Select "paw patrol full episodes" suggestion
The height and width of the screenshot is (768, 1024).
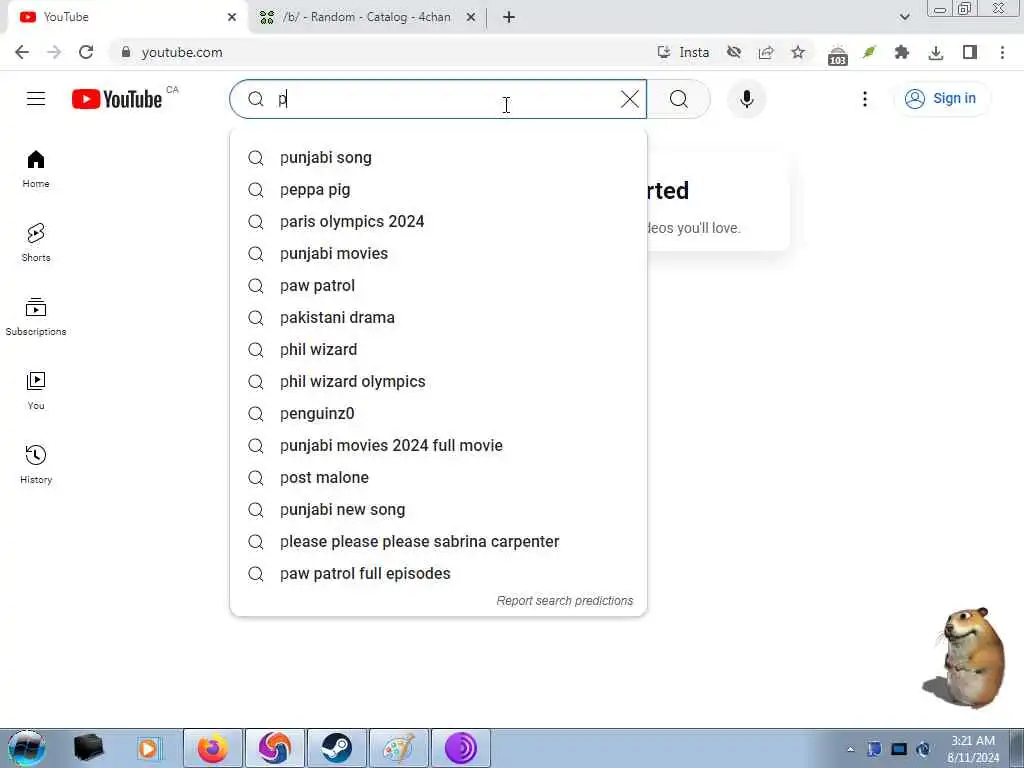click(x=438, y=573)
